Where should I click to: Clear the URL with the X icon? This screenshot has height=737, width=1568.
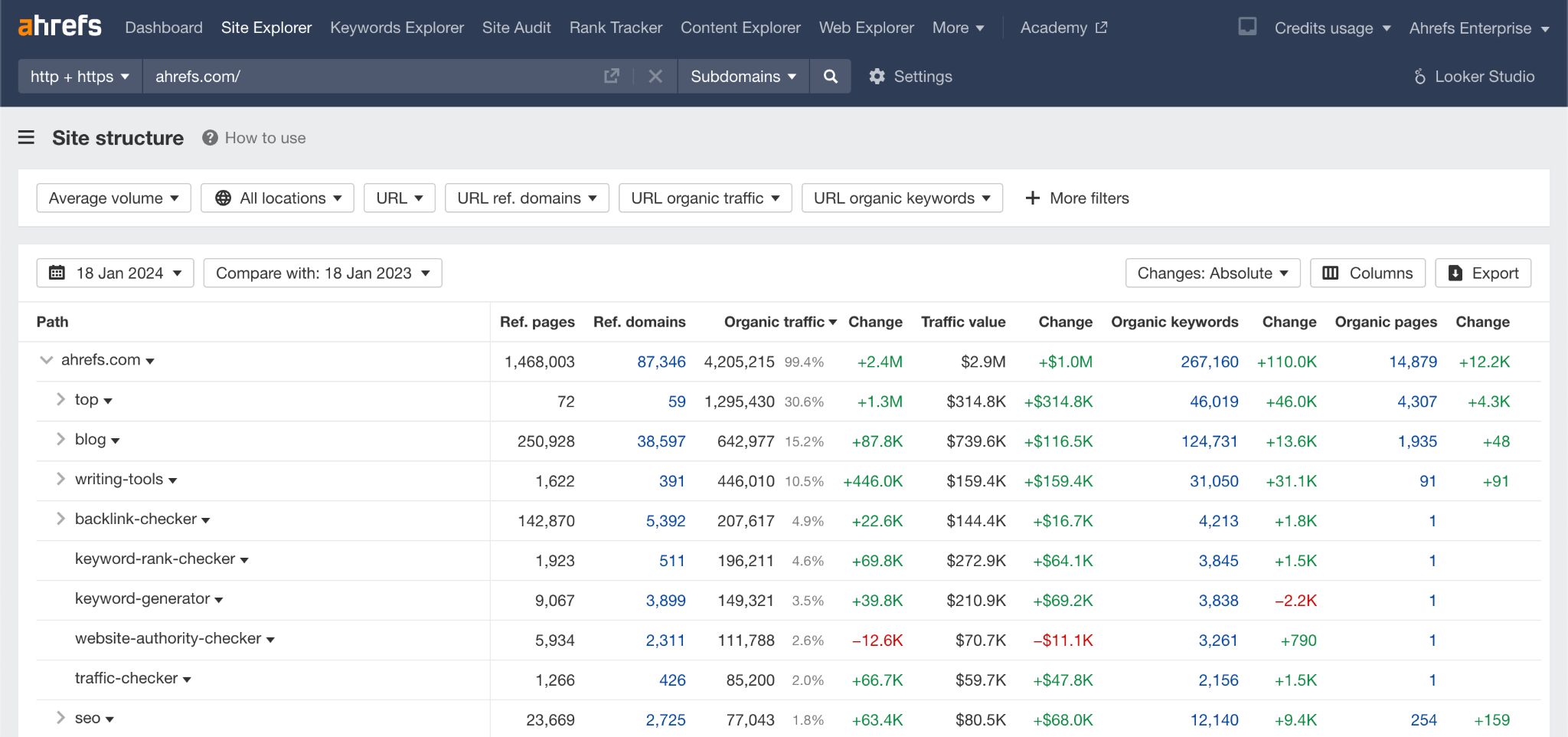pos(655,77)
